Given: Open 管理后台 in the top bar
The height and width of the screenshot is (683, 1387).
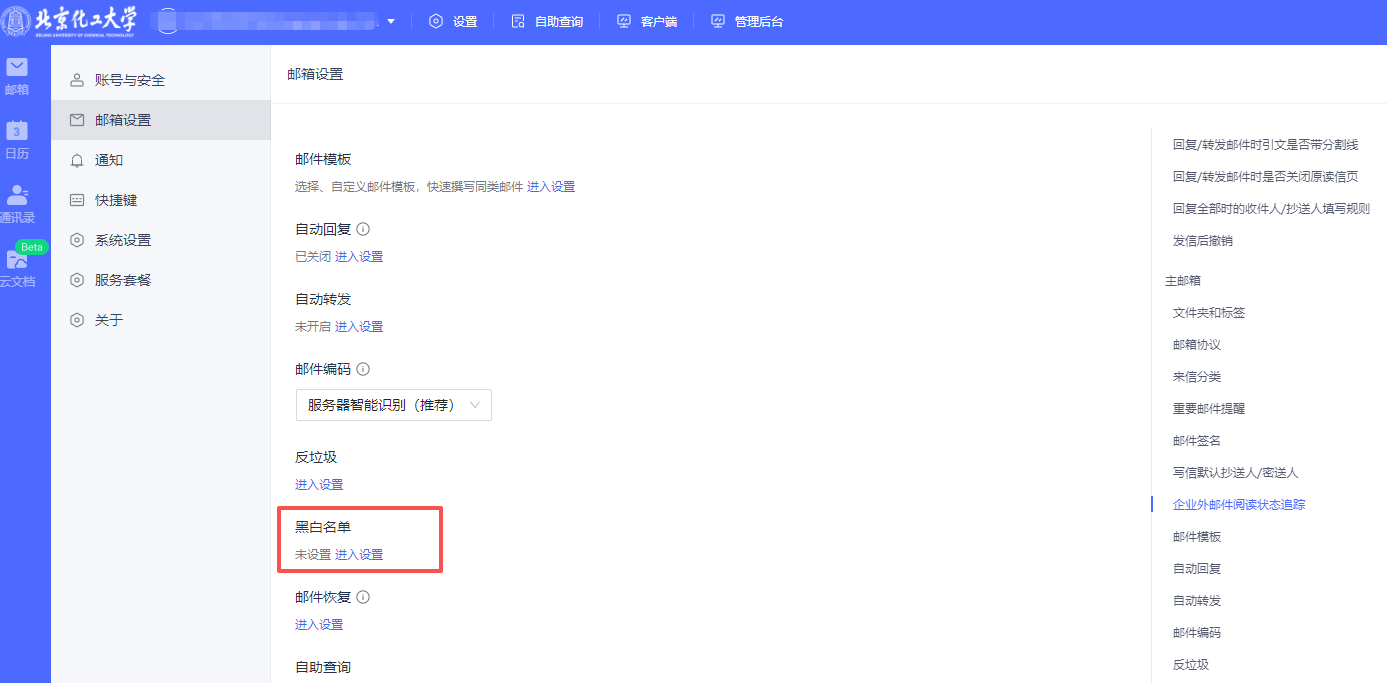Looking at the screenshot, I should [x=747, y=21].
